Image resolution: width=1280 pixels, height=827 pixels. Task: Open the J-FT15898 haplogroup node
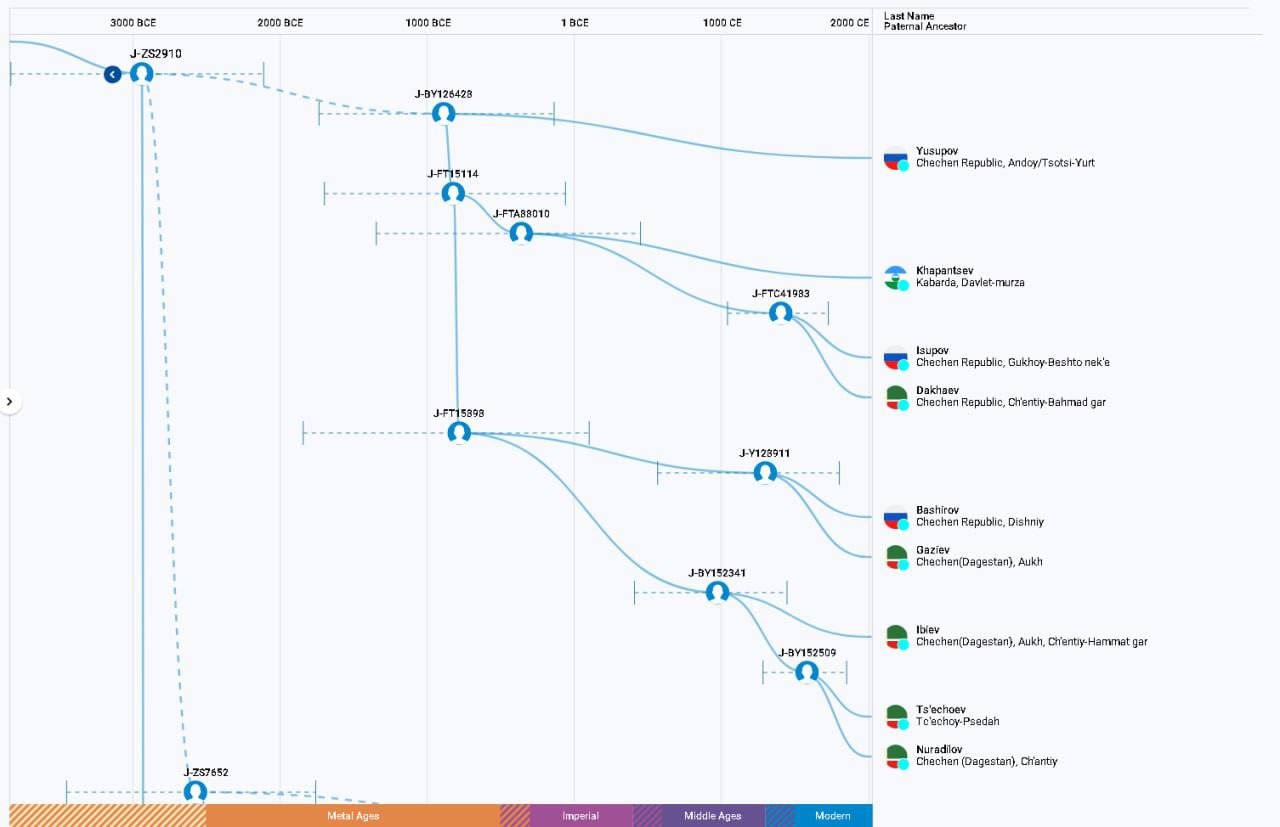[x=459, y=432]
